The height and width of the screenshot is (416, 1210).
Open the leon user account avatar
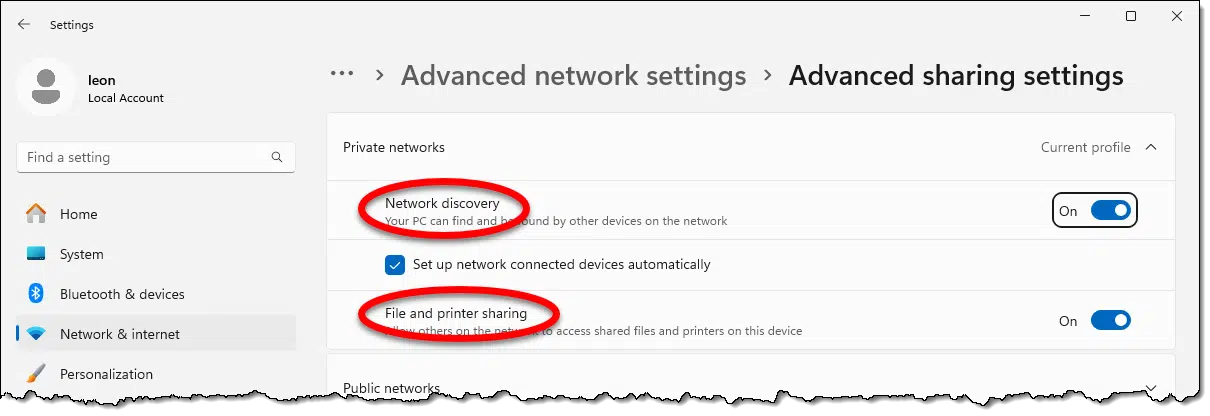click(45, 88)
